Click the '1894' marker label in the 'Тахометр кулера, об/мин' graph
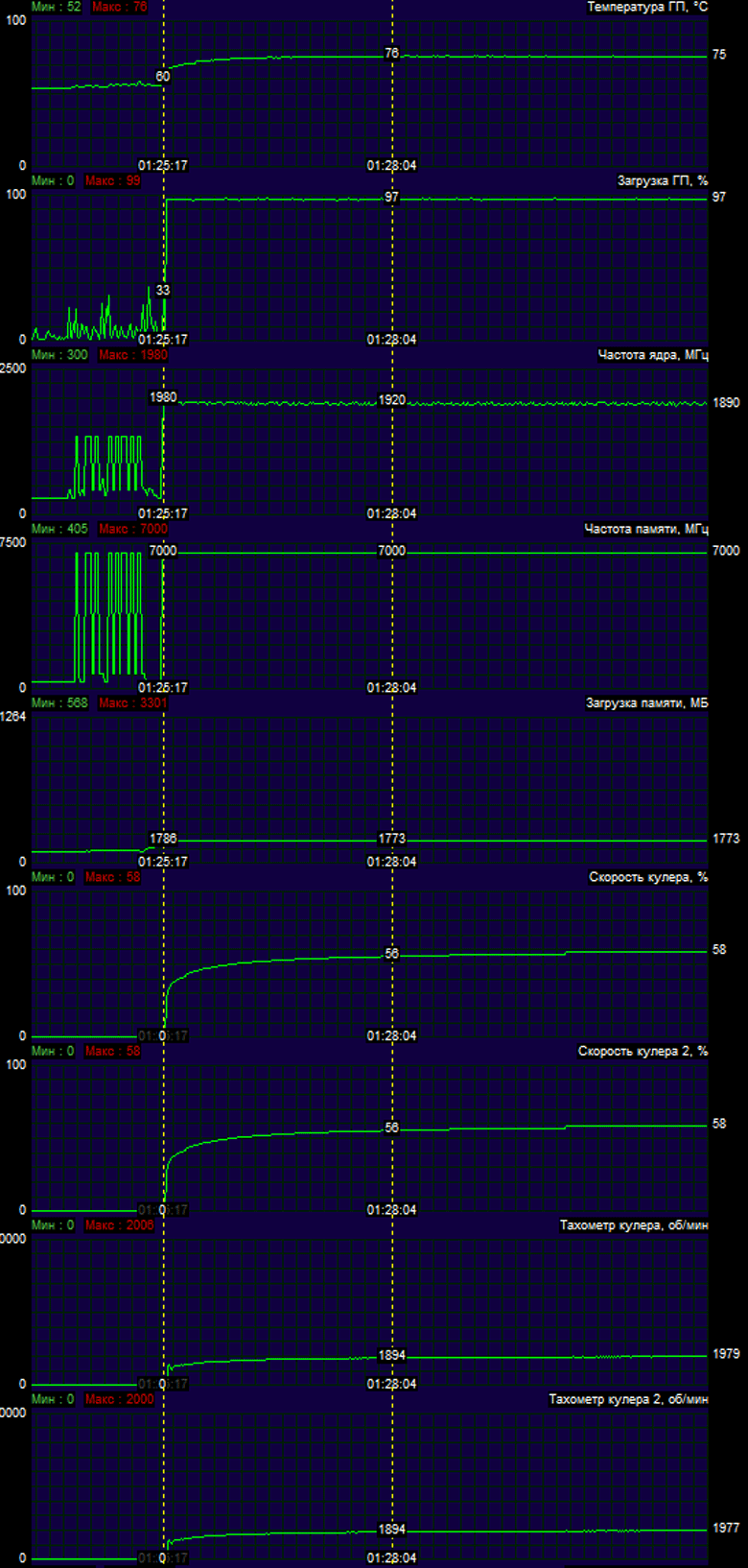 pyautogui.click(x=392, y=1356)
